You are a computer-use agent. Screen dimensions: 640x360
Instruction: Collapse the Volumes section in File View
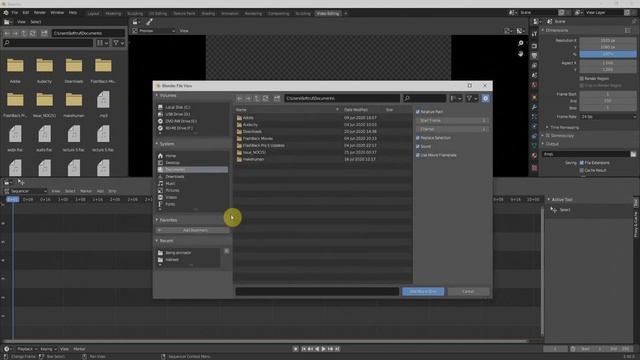[x=157, y=96]
